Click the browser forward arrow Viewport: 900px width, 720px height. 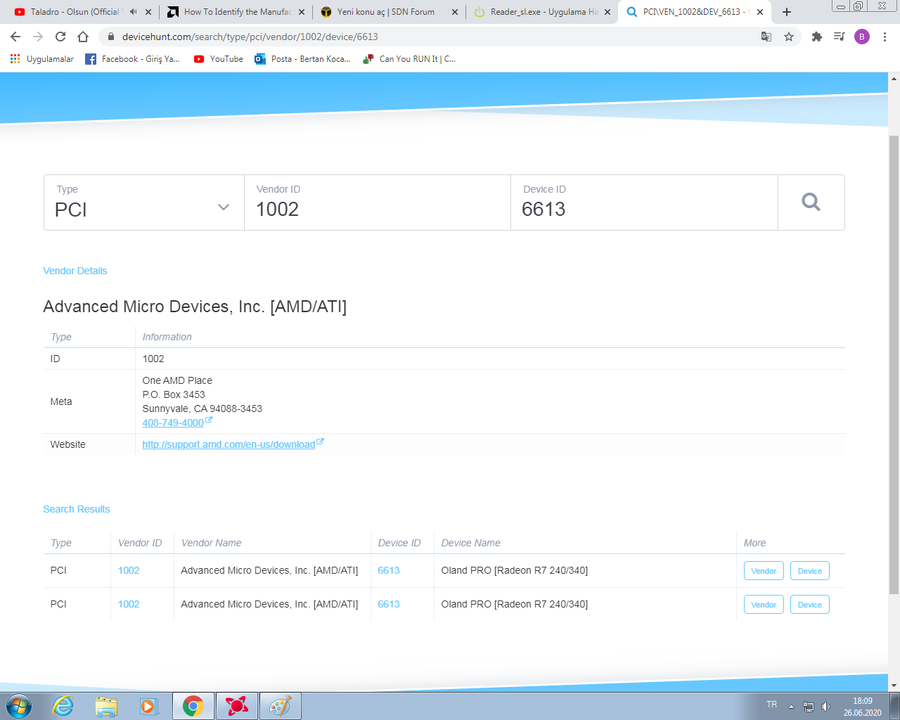tap(38, 37)
